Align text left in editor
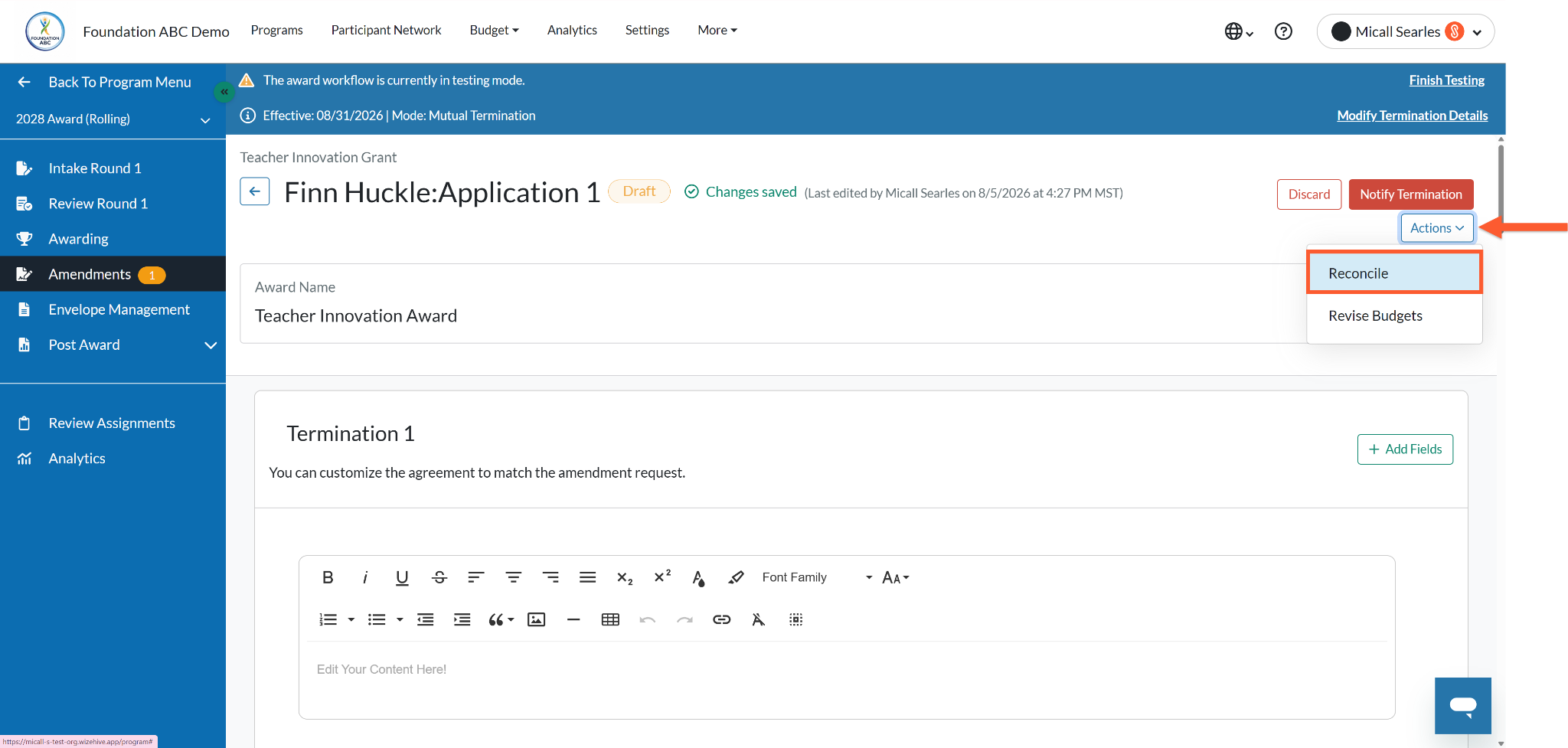 pos(476,577)
